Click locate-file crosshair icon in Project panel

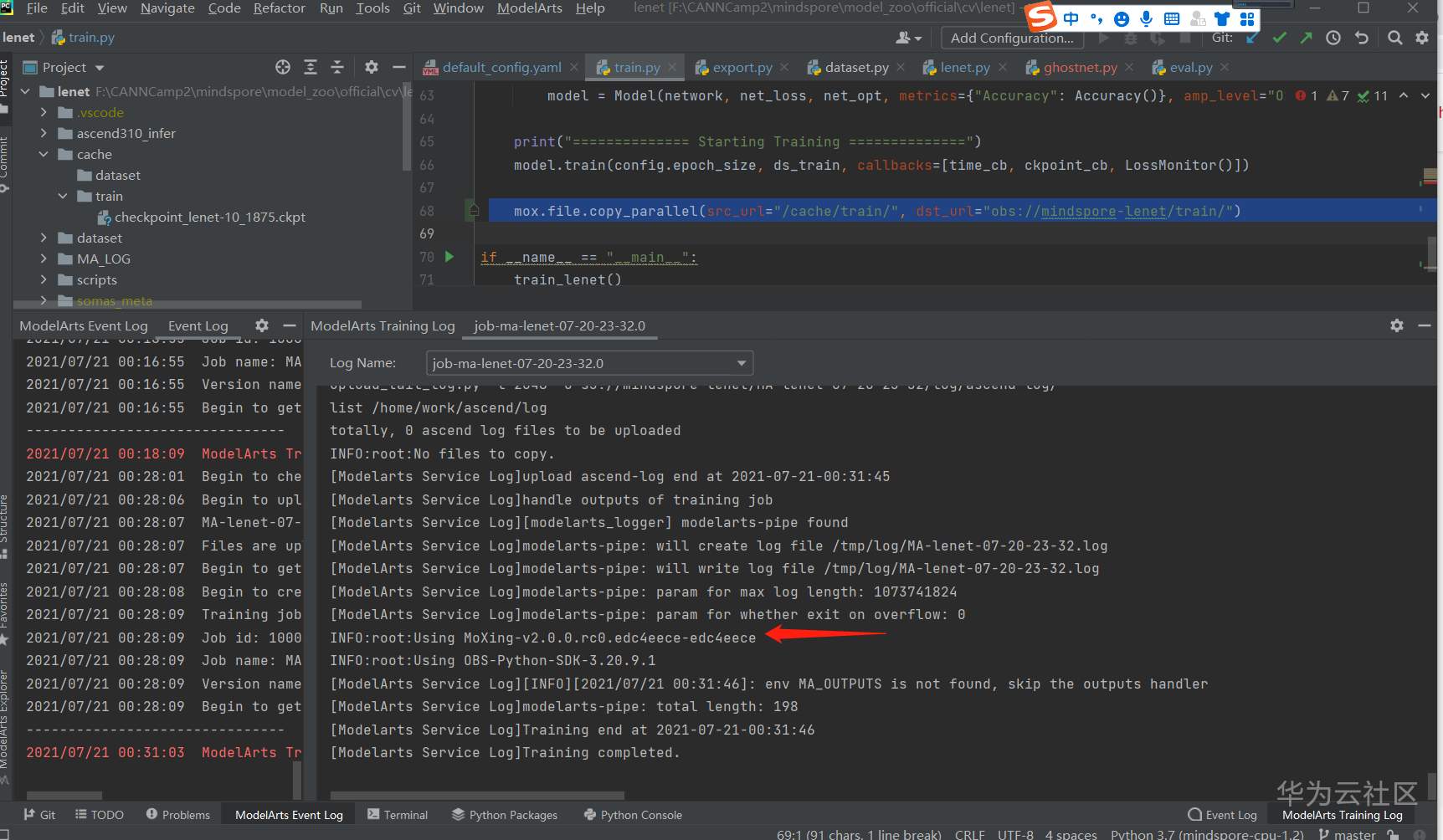pos(283,67)
